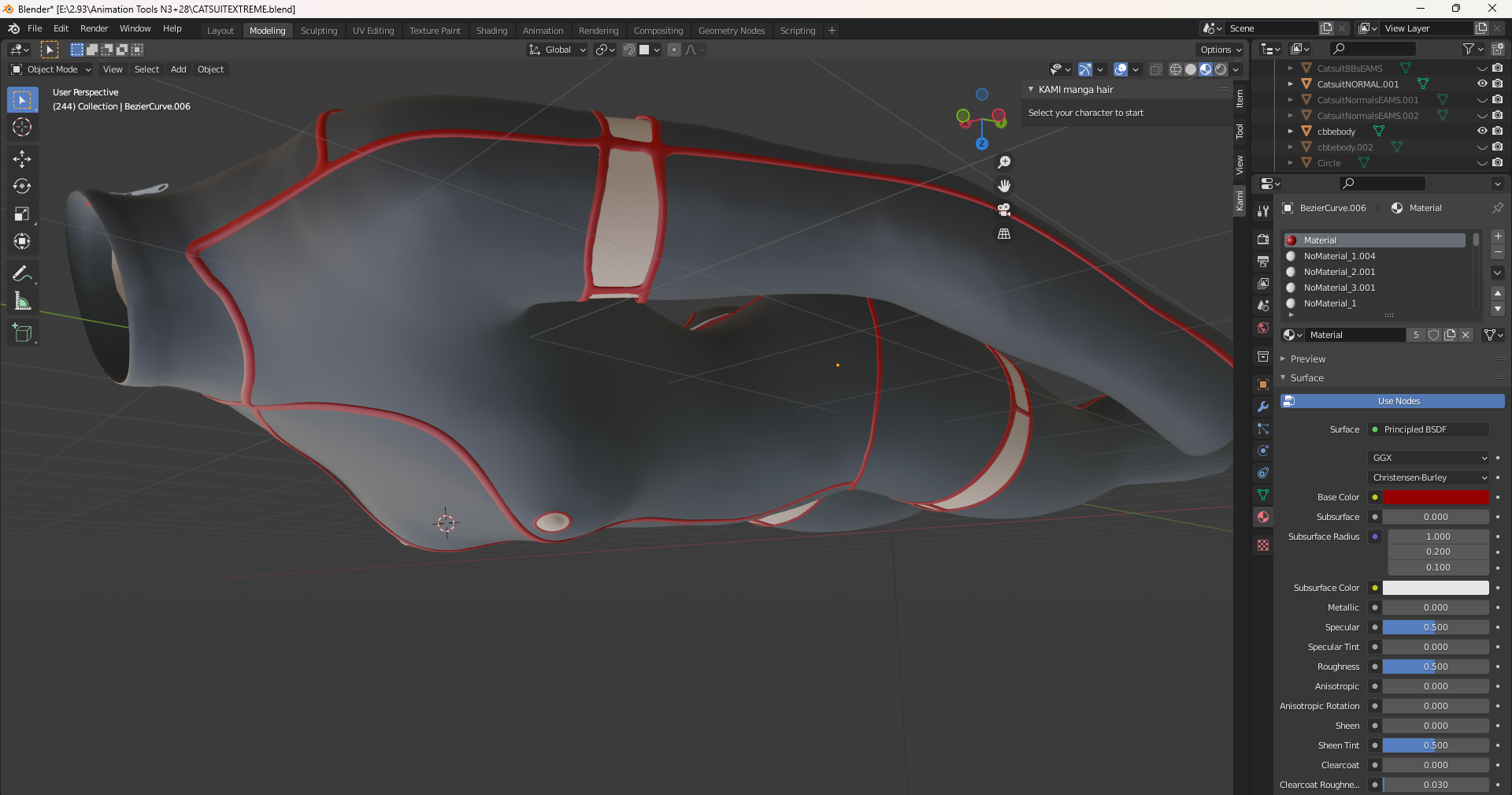Toggle snapping magnet icon
The height and width of the screenshot is (795, 1512).
pos(629,50)
